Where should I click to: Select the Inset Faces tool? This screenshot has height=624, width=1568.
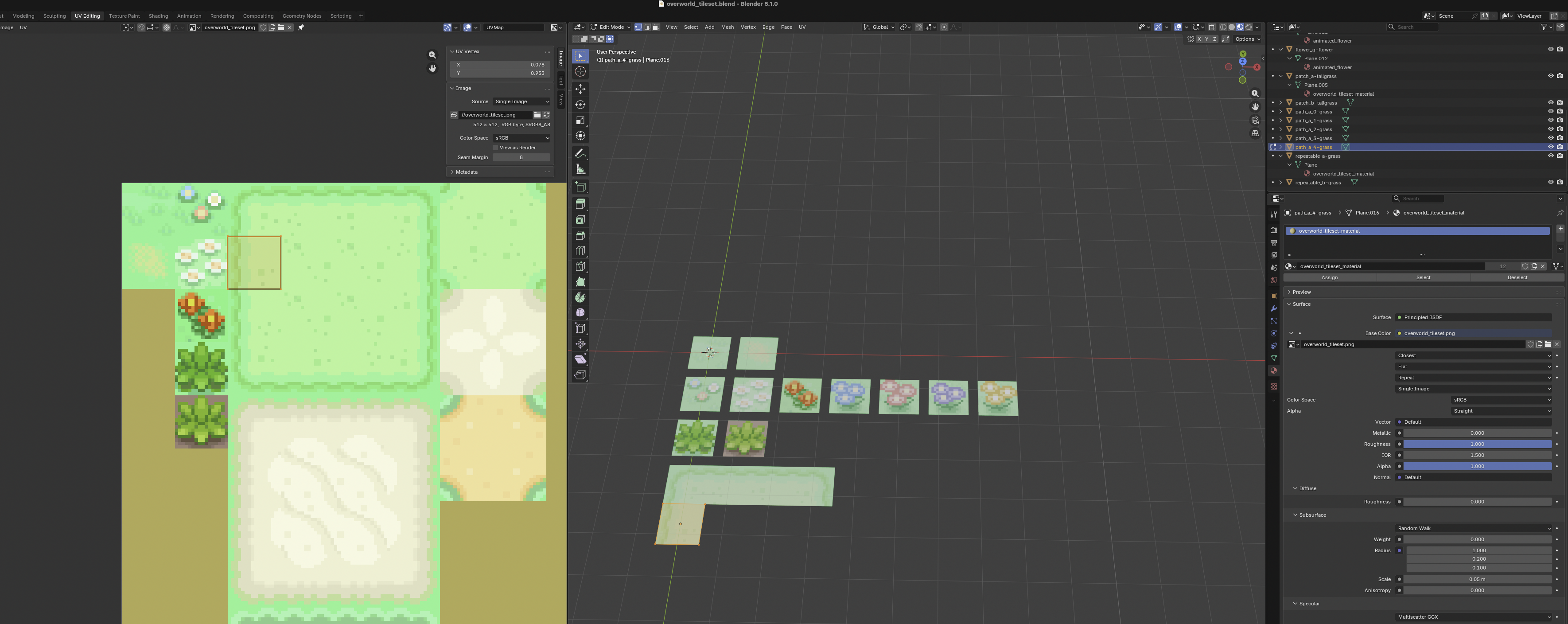(580, 219)
